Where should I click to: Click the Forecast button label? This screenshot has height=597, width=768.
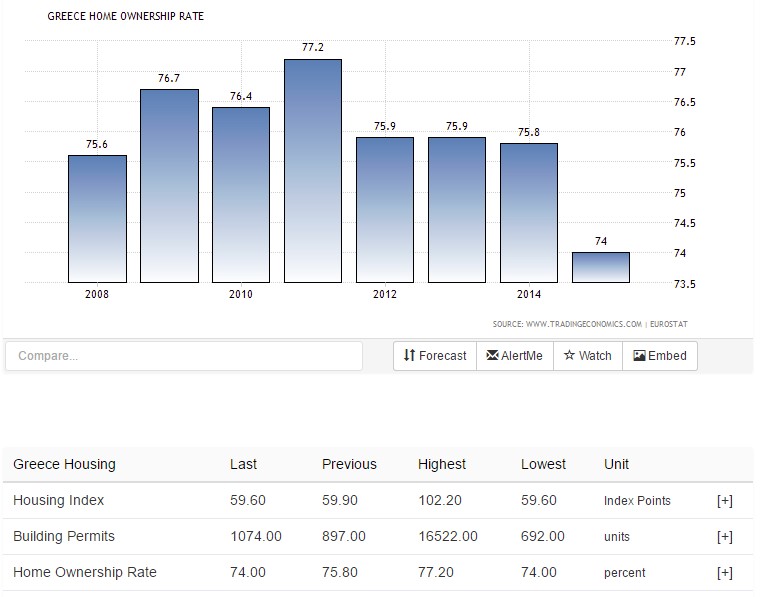[442, 356]
